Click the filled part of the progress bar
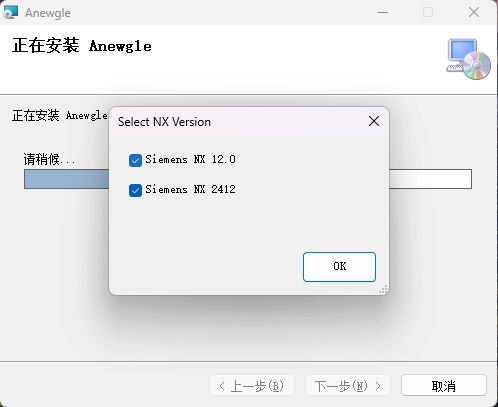The width and height of the screenshot is (498, 407). coord(67,179)
